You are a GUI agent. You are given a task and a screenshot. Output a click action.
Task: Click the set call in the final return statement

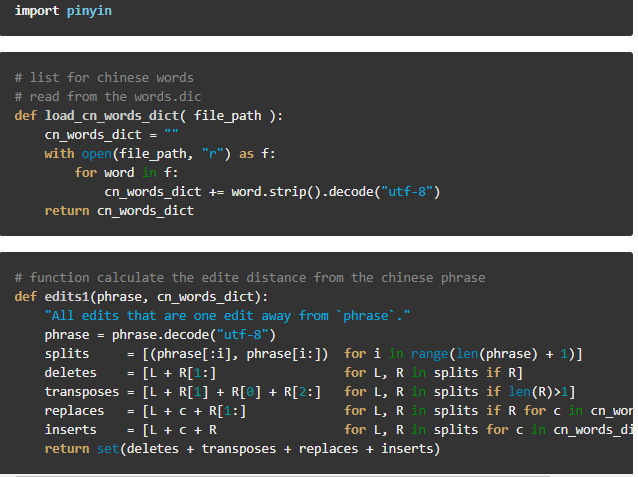point(108,449)
